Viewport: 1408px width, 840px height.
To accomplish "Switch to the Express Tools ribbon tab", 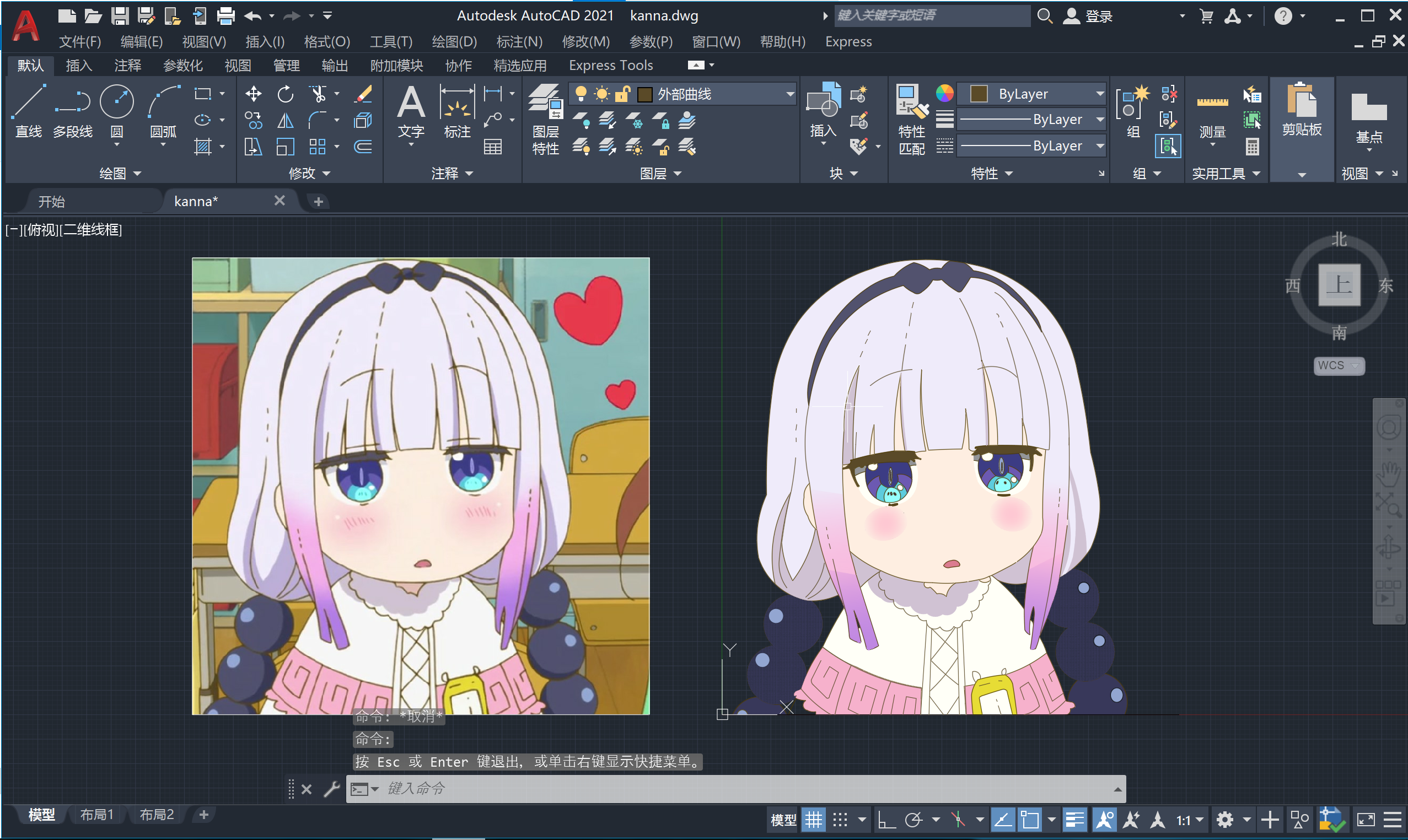I will 610,66.
